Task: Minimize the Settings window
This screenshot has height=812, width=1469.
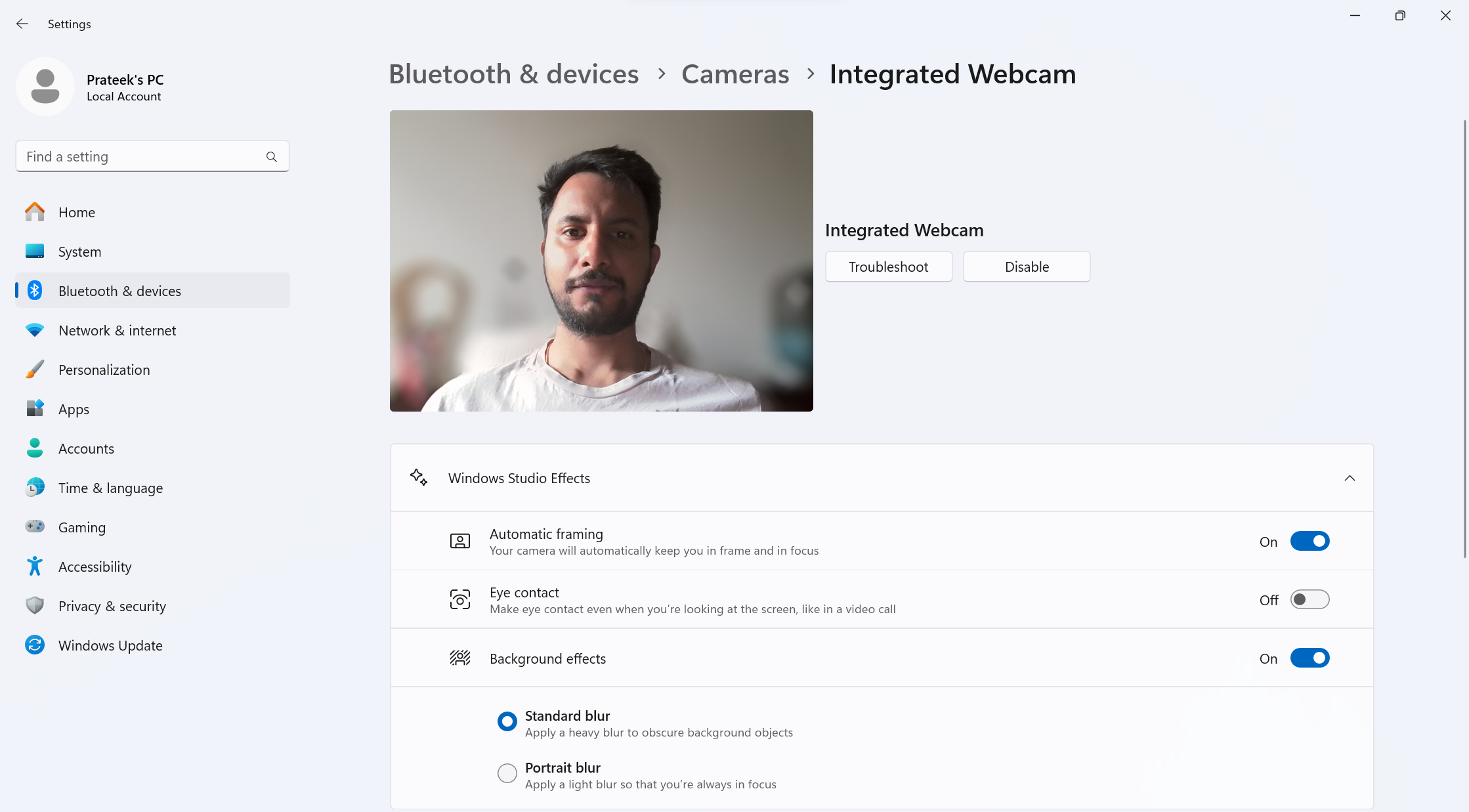Action: point(1355,16)
